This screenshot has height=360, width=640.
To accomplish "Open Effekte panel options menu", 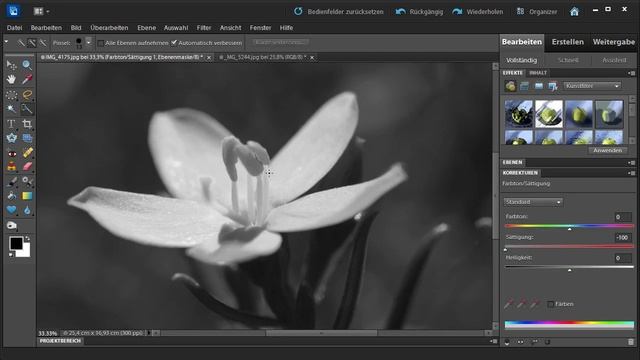I will point(631,73).
